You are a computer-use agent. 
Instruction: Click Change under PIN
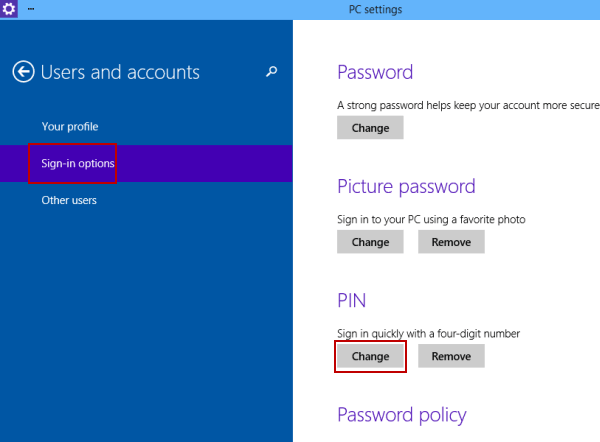(370, 356)
